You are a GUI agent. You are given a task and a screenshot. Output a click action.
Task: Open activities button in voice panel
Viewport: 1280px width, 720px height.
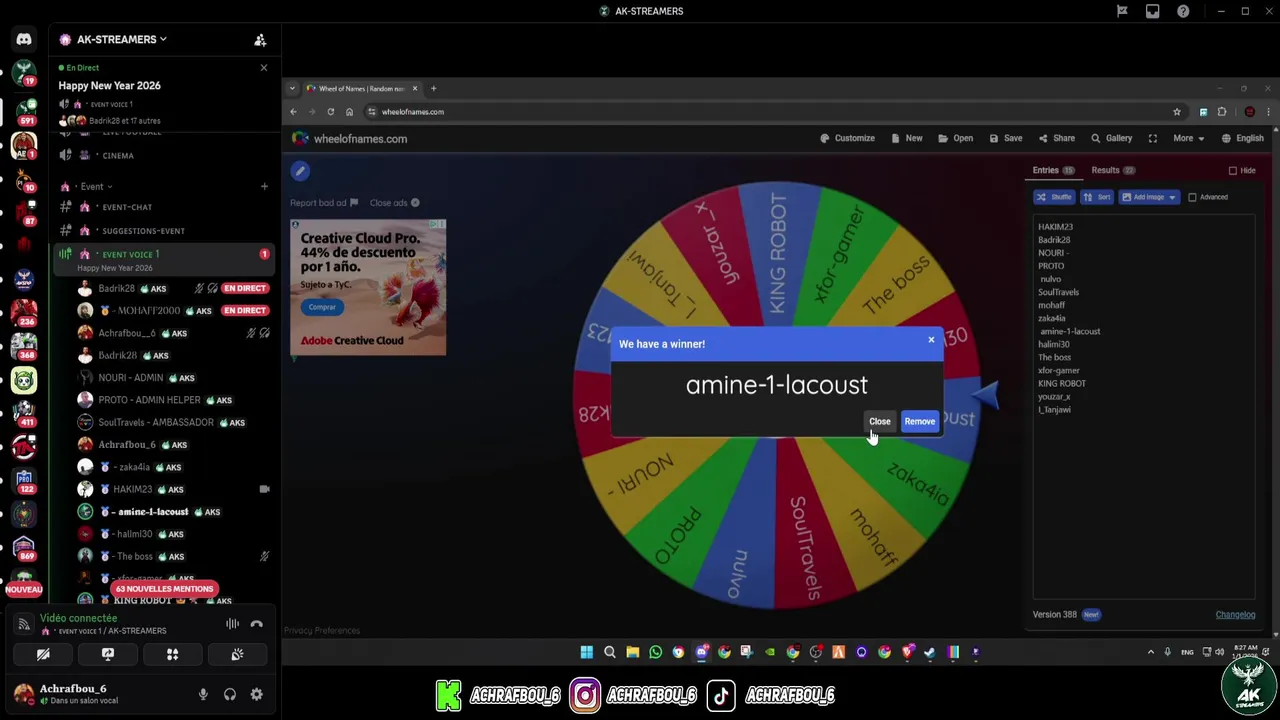coord(172,654)
